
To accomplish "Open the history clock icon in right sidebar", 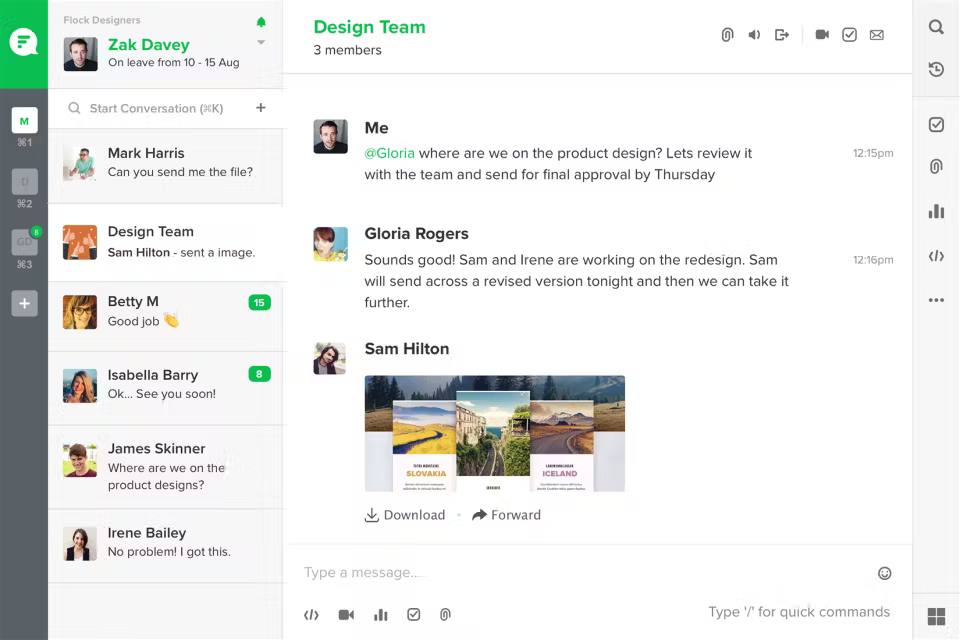I will (x=936, y=69).
